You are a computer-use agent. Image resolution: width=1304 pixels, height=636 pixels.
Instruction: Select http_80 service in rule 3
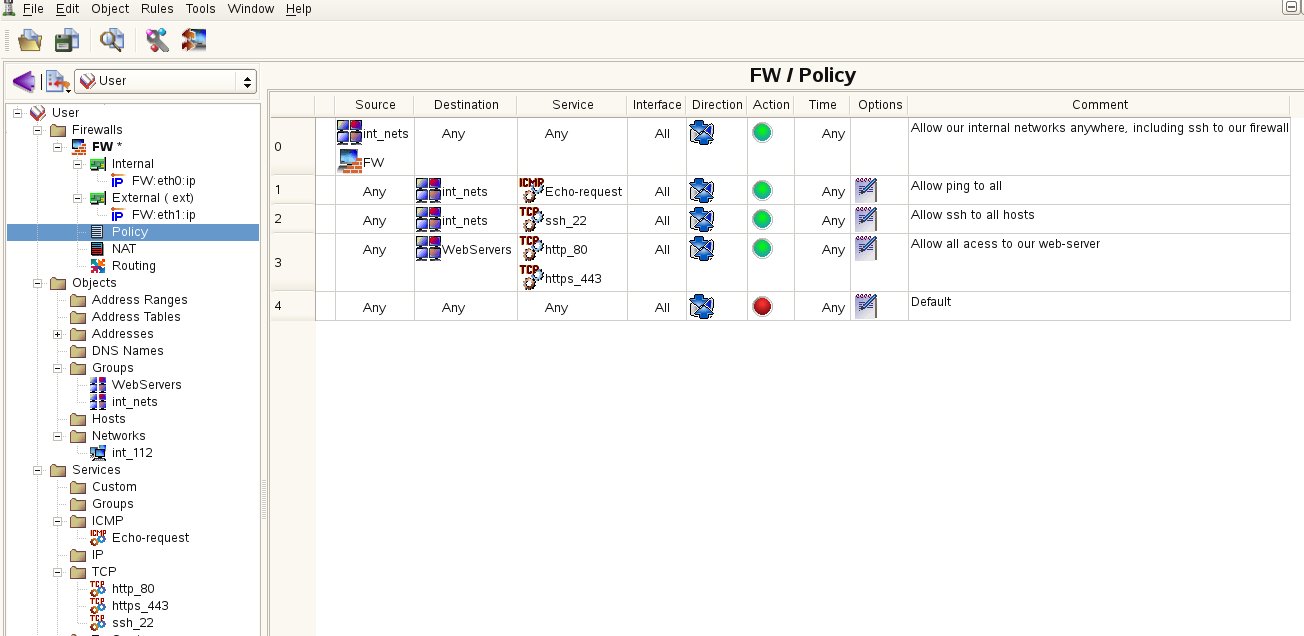coord(554,248)
